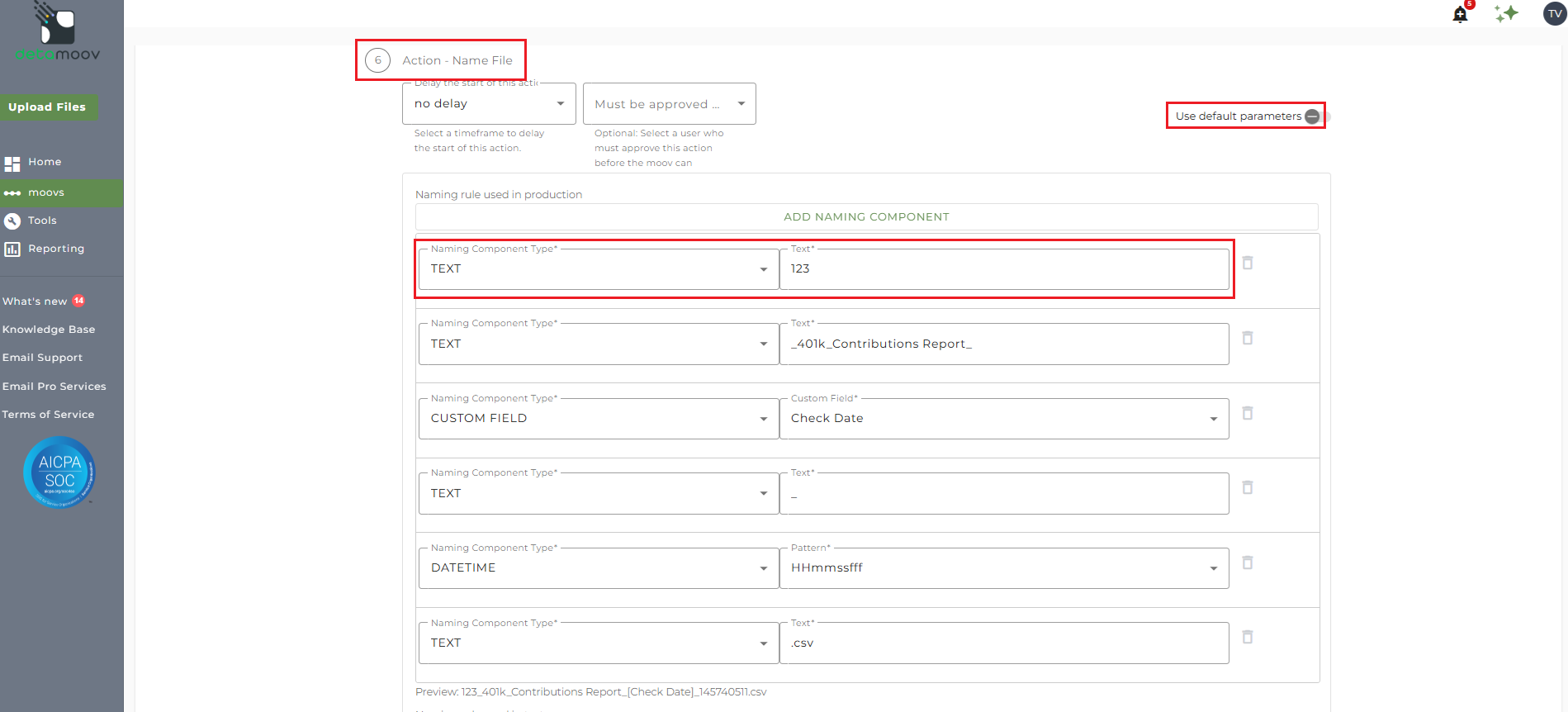This screenshot has height=712, width=1568.
Task: Click the text field containing '123'
Action: 1003,269
